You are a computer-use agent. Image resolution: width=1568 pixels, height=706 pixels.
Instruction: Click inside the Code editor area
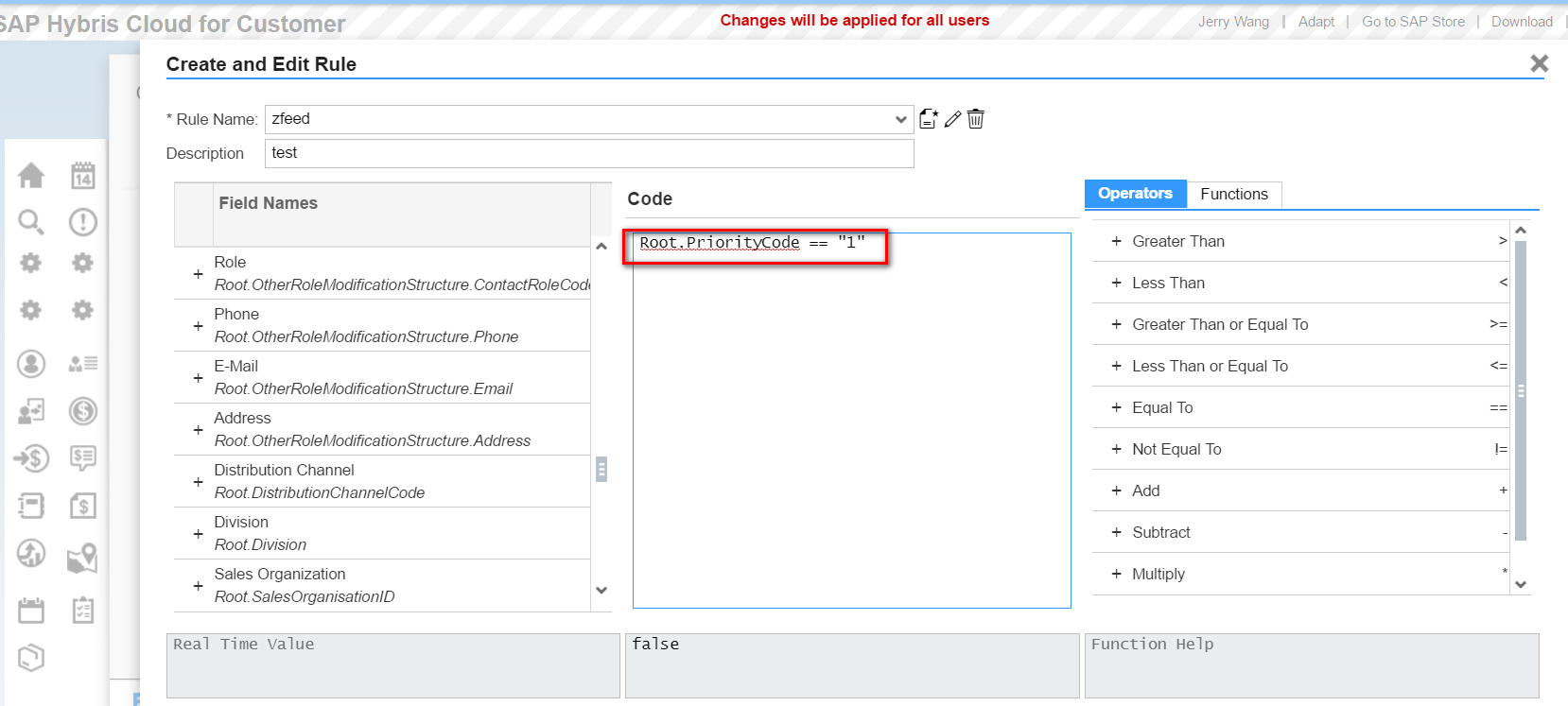point(851,421)
